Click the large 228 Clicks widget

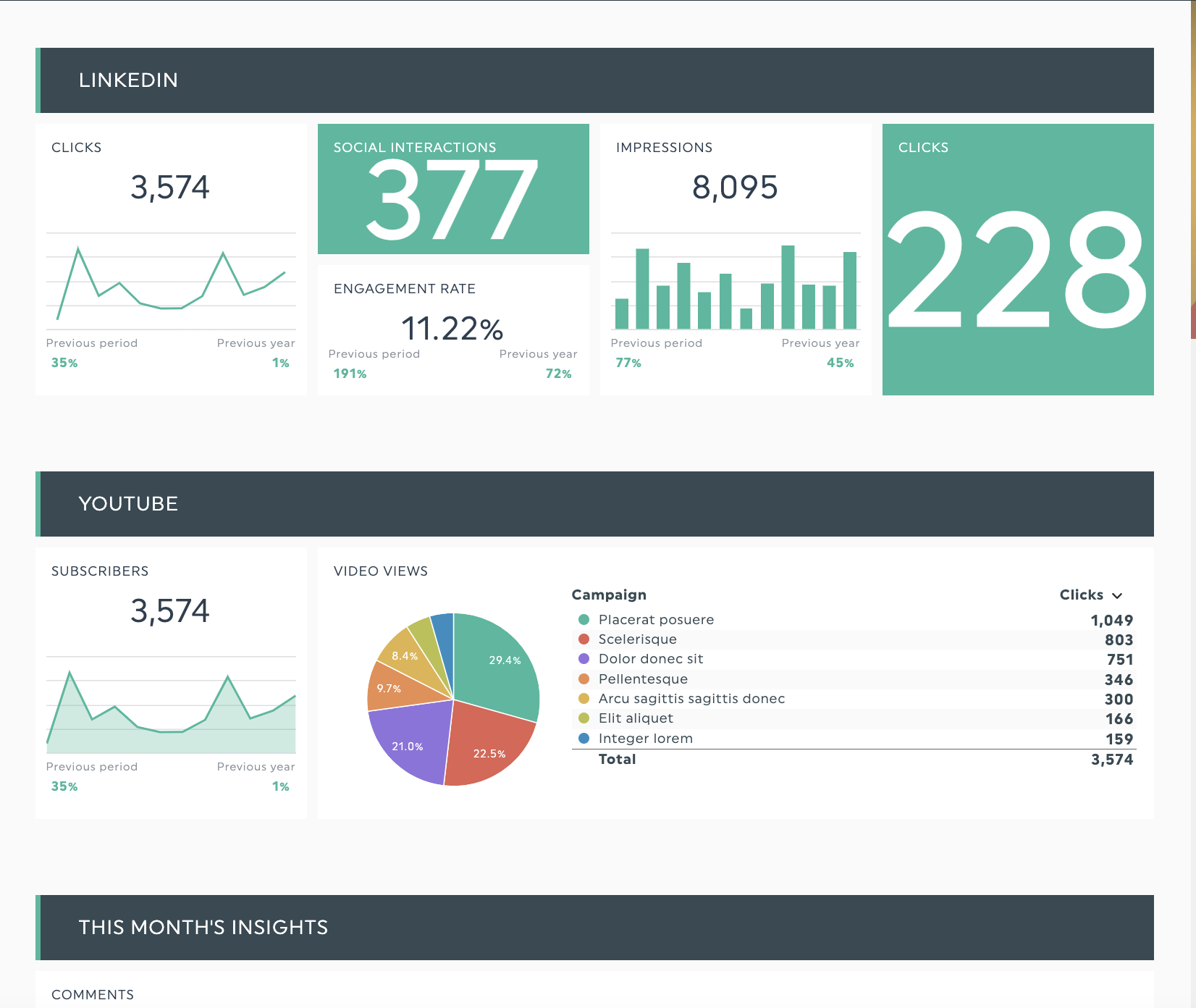[1018, 259]
